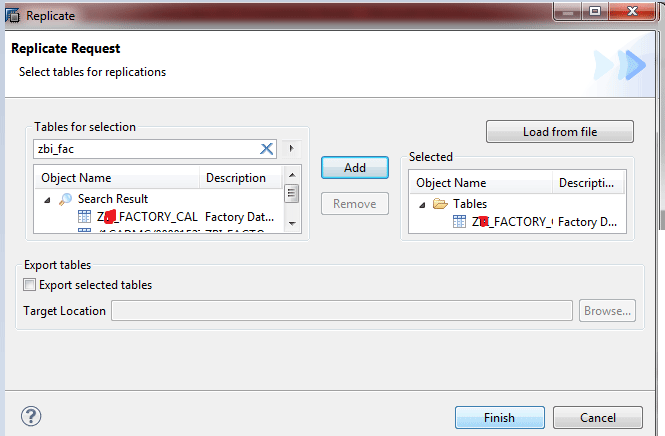Screen dimensions: 665x436
Task: Click the help question mark icon
Action: pyautogui.click(x=31, y=416)
